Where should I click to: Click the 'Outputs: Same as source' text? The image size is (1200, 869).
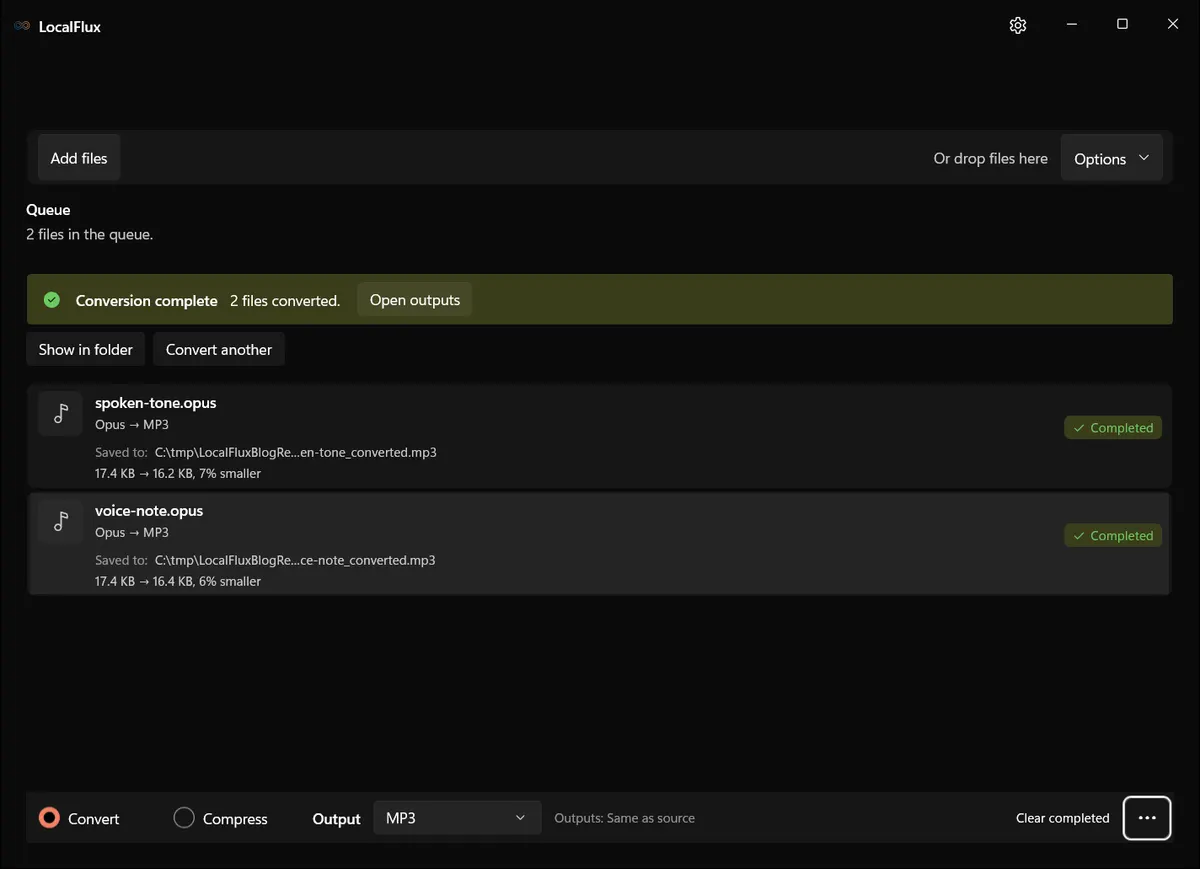pos(625,818)
